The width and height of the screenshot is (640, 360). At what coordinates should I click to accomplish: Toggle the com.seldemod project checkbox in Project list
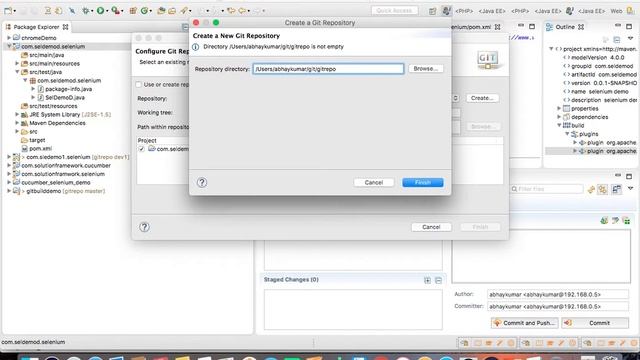click(x=142, y=149)
